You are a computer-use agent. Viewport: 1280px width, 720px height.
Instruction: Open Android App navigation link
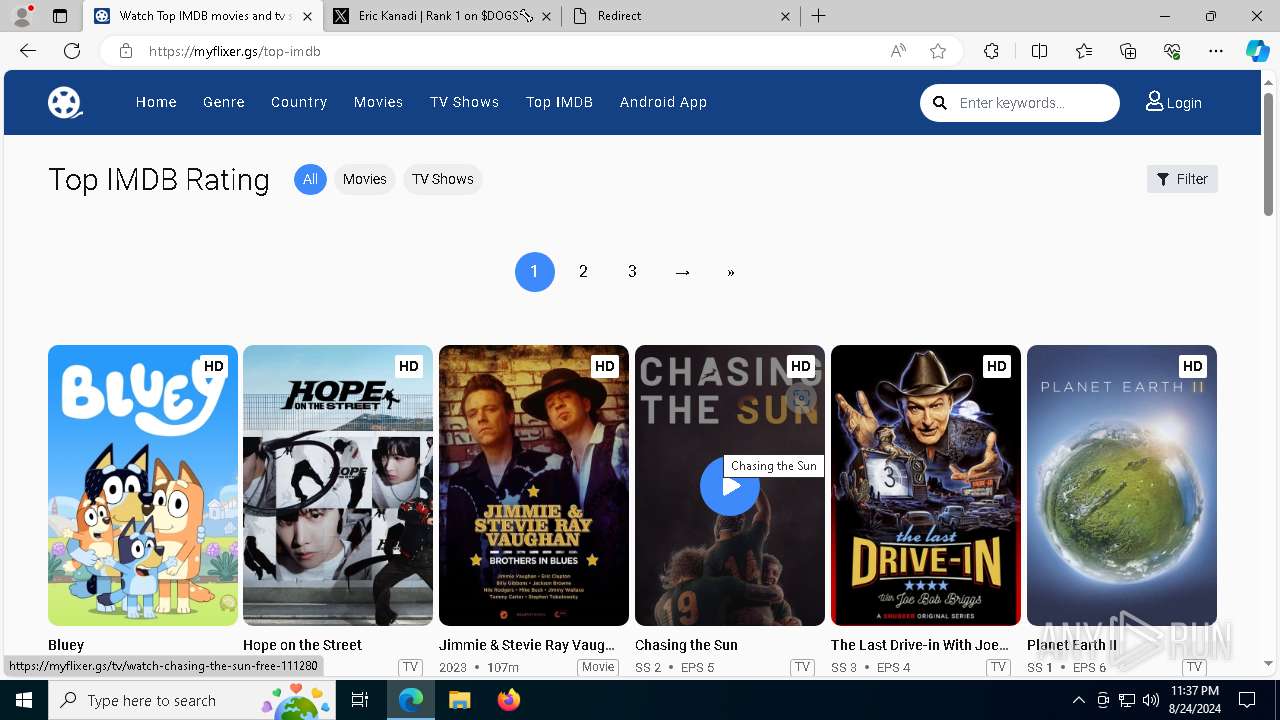click(663, 102)
